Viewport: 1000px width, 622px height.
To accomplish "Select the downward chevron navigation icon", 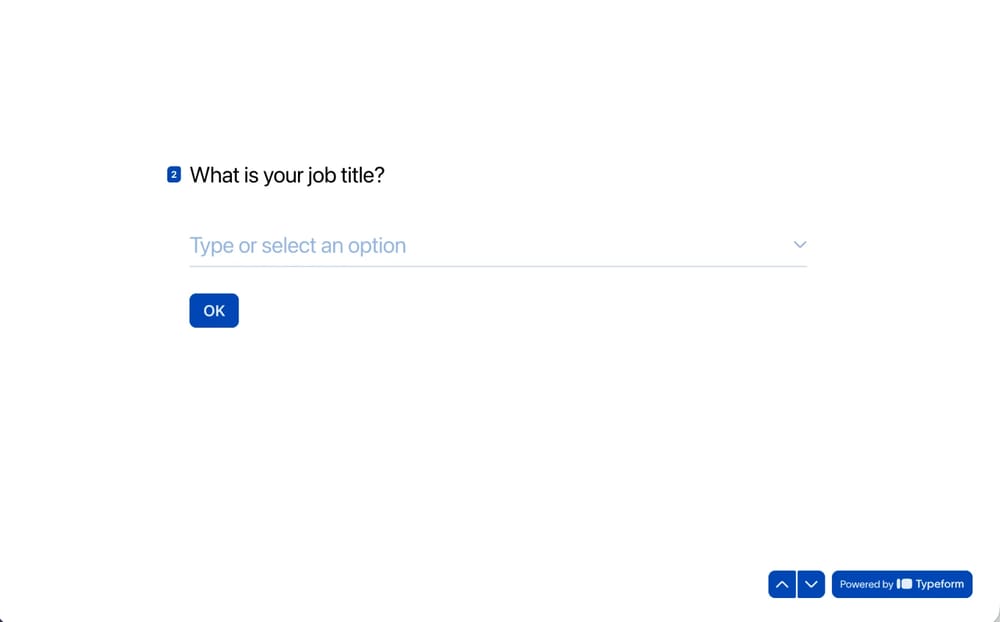I will 811,584.
